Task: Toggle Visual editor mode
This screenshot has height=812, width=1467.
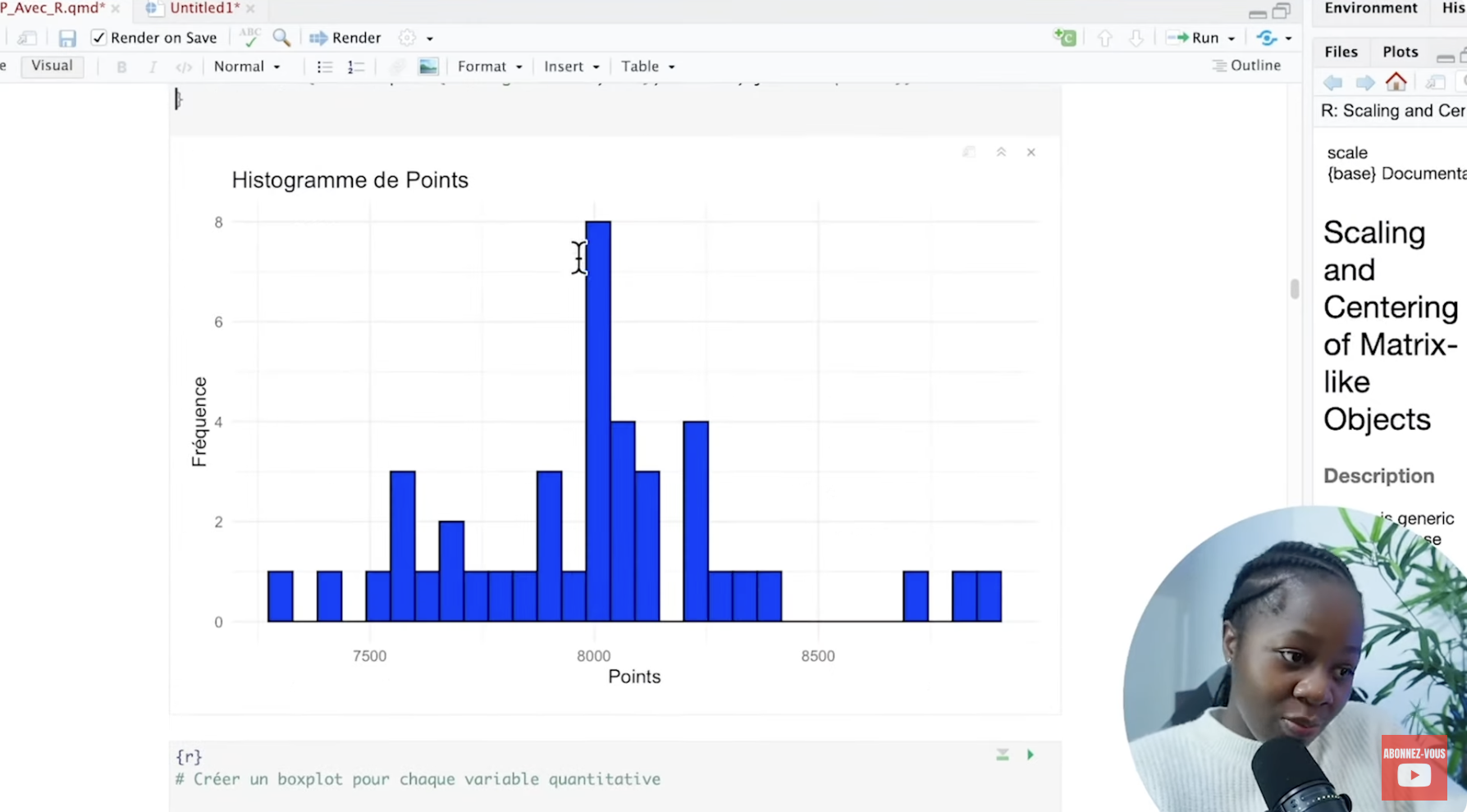Action: pyautogui.click(x=52, y=66)
